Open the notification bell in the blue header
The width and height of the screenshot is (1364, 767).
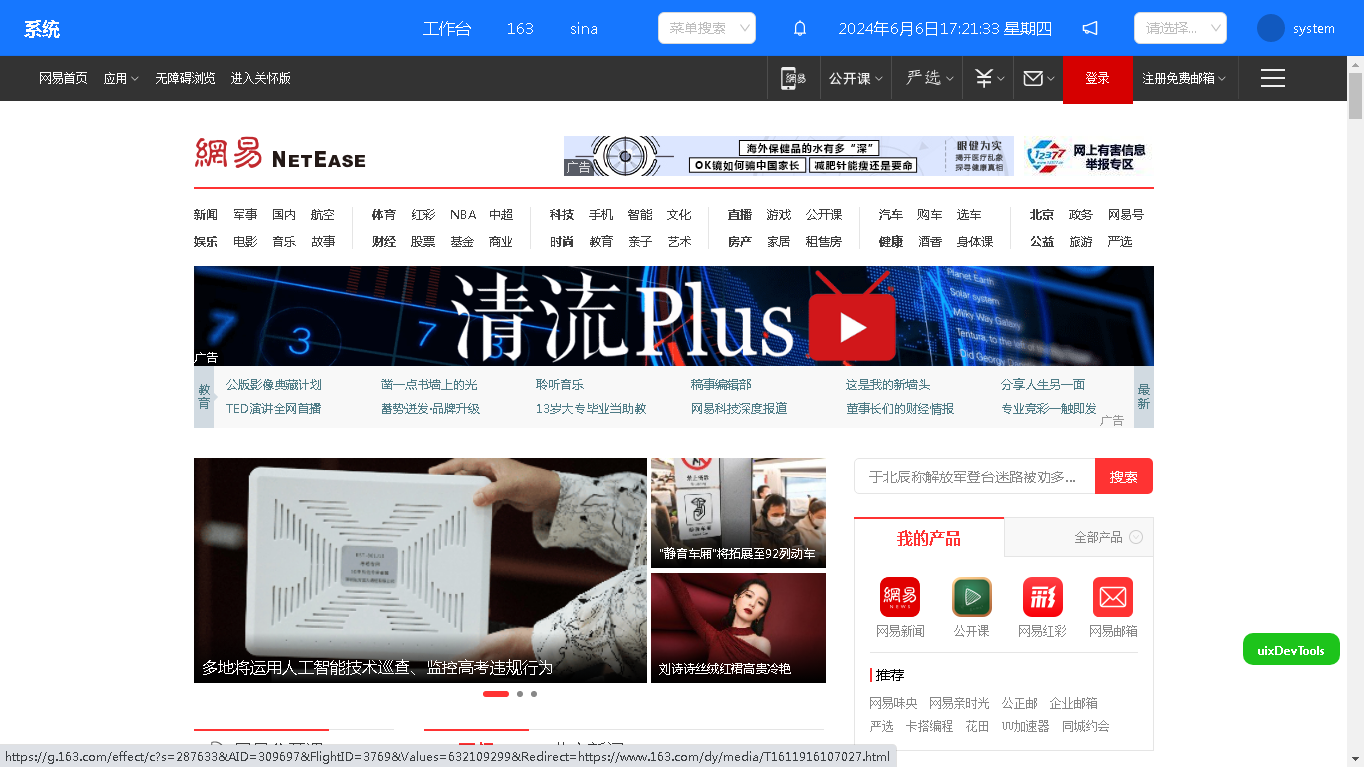(x=800, y=28)
